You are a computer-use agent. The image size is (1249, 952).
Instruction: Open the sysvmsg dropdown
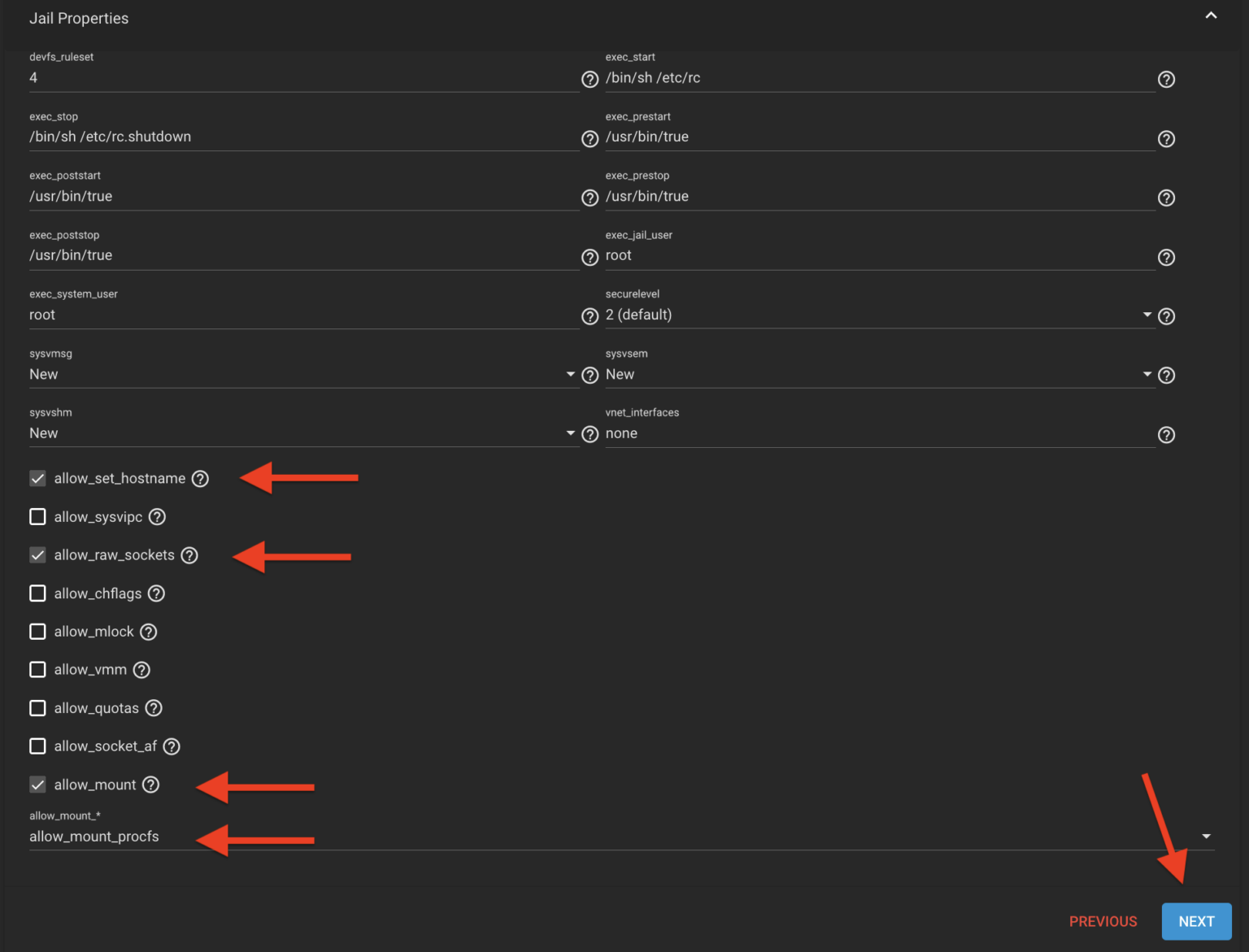point(570,374)
